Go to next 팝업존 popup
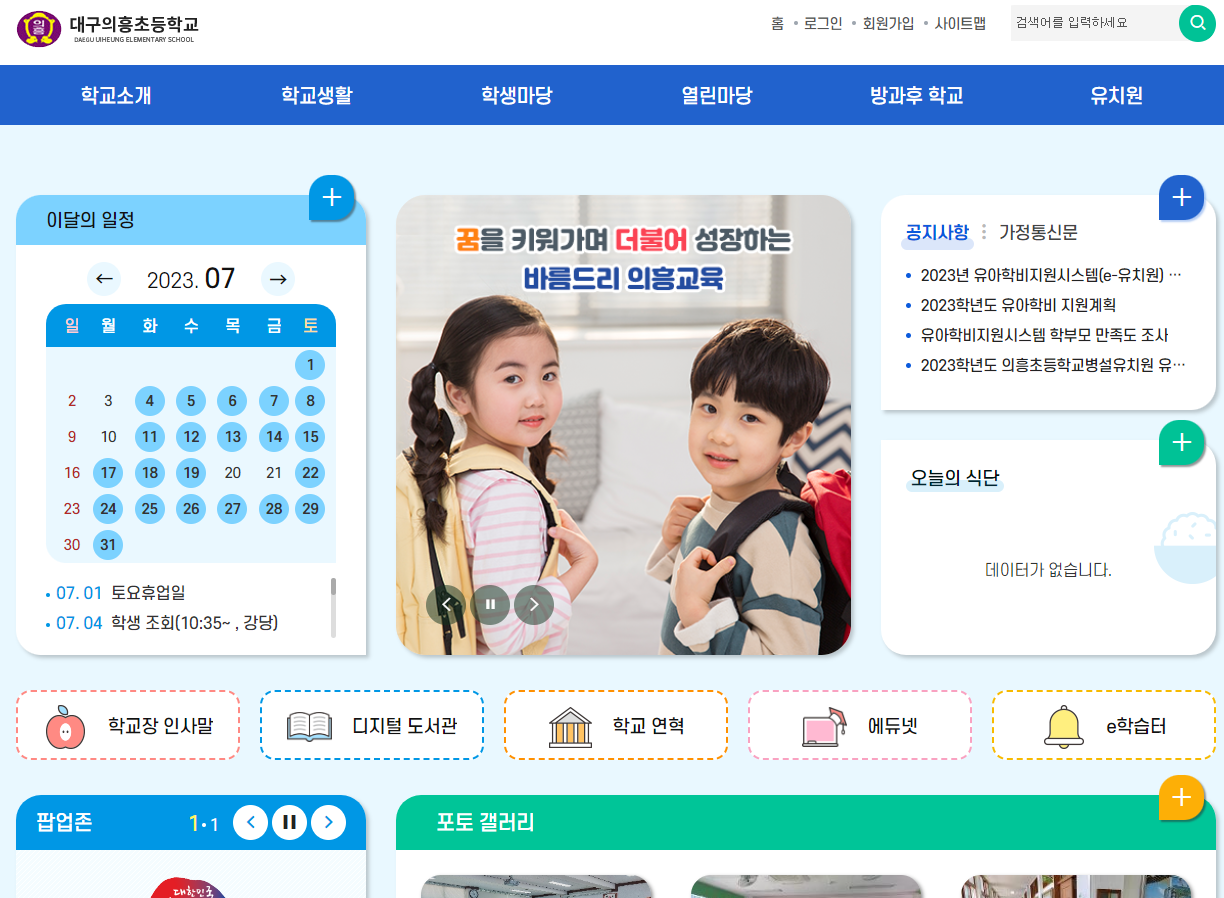1224x898 pixels. click(x=328, y=822)
